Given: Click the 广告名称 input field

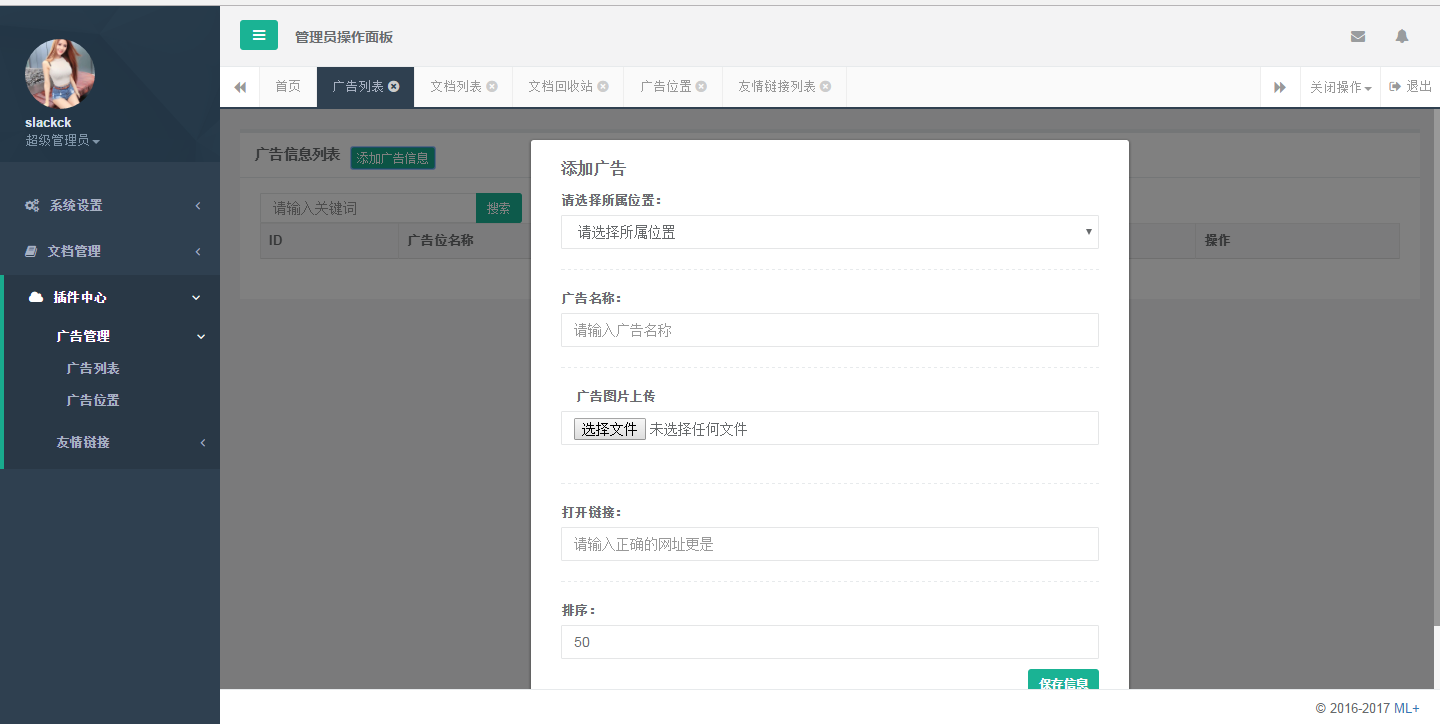Looking at the screenshot, I should (829, 330).
